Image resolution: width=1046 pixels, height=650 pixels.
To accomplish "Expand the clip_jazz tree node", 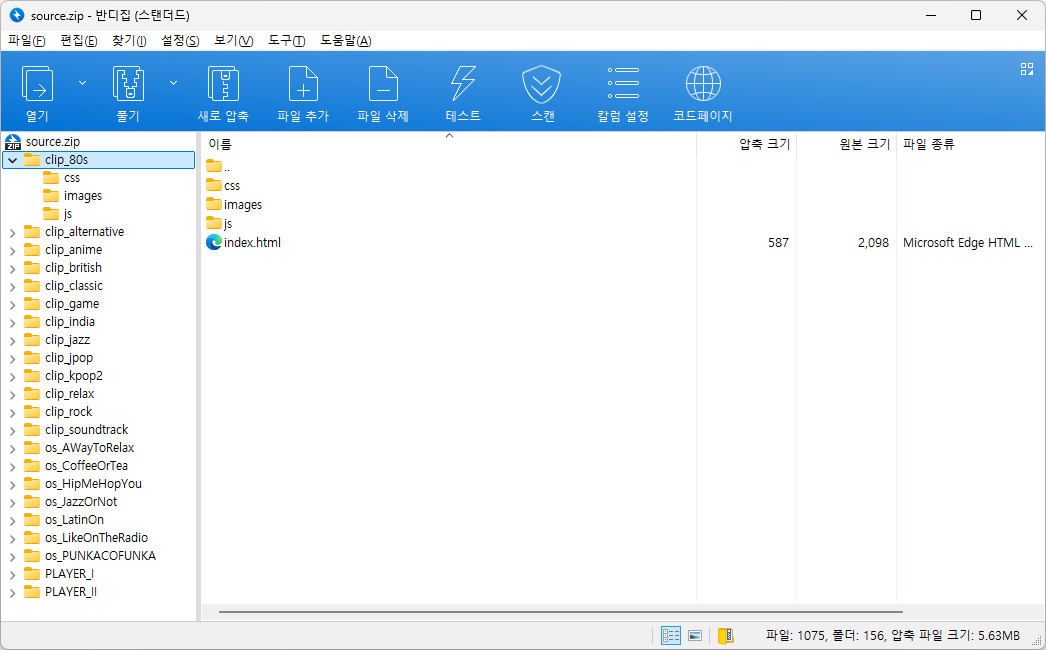I will 13,340.
